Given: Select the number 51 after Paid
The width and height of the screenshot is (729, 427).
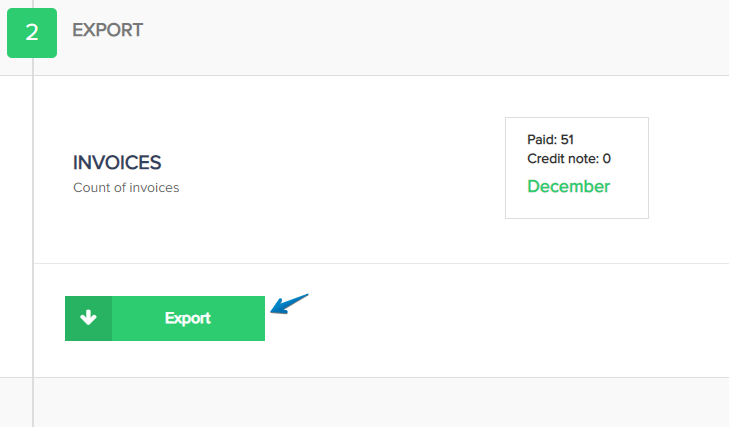Looking at the screenshot, I should (567, 140).
